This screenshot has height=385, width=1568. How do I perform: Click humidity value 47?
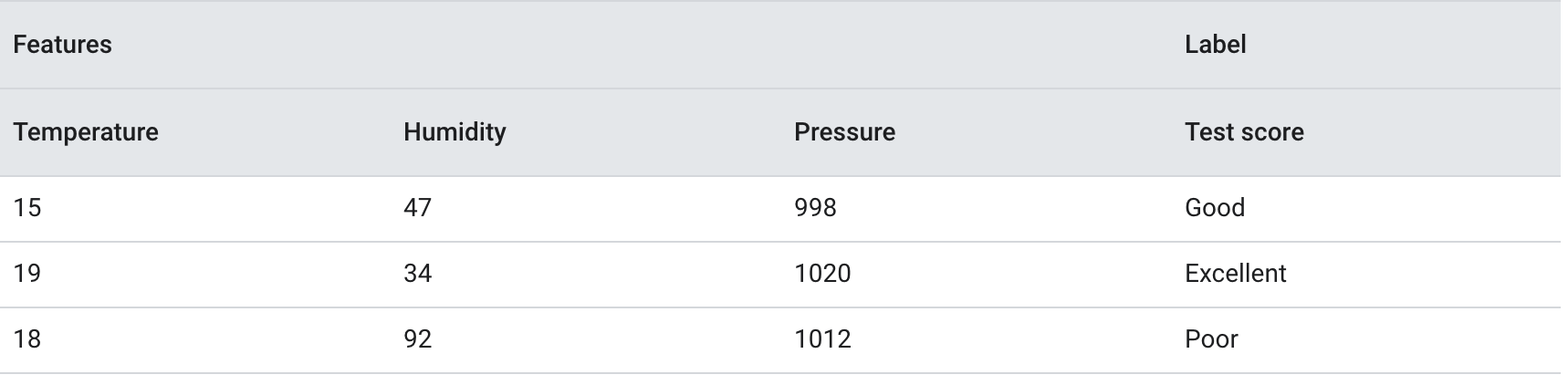pyautogui.click(x=417, y=208)
